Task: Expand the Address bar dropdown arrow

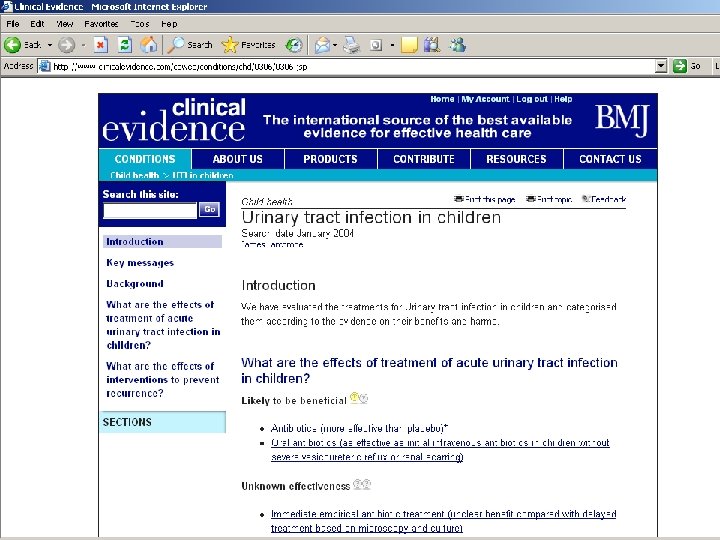Action: click(x=661, y=67)
